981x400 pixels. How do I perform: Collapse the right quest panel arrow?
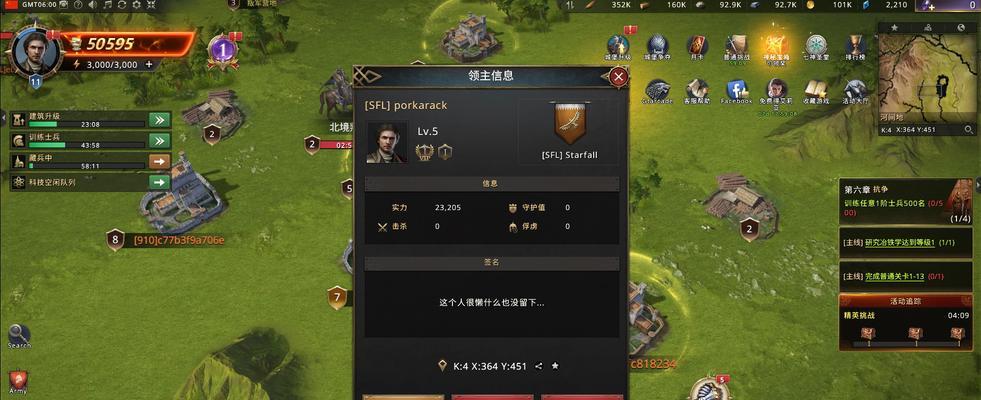pyautogui.click(x=978, y=184)
